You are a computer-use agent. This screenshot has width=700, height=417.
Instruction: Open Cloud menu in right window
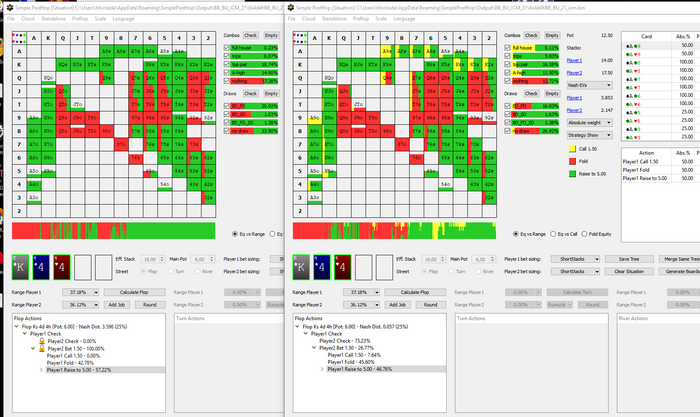tap(308, 19)
